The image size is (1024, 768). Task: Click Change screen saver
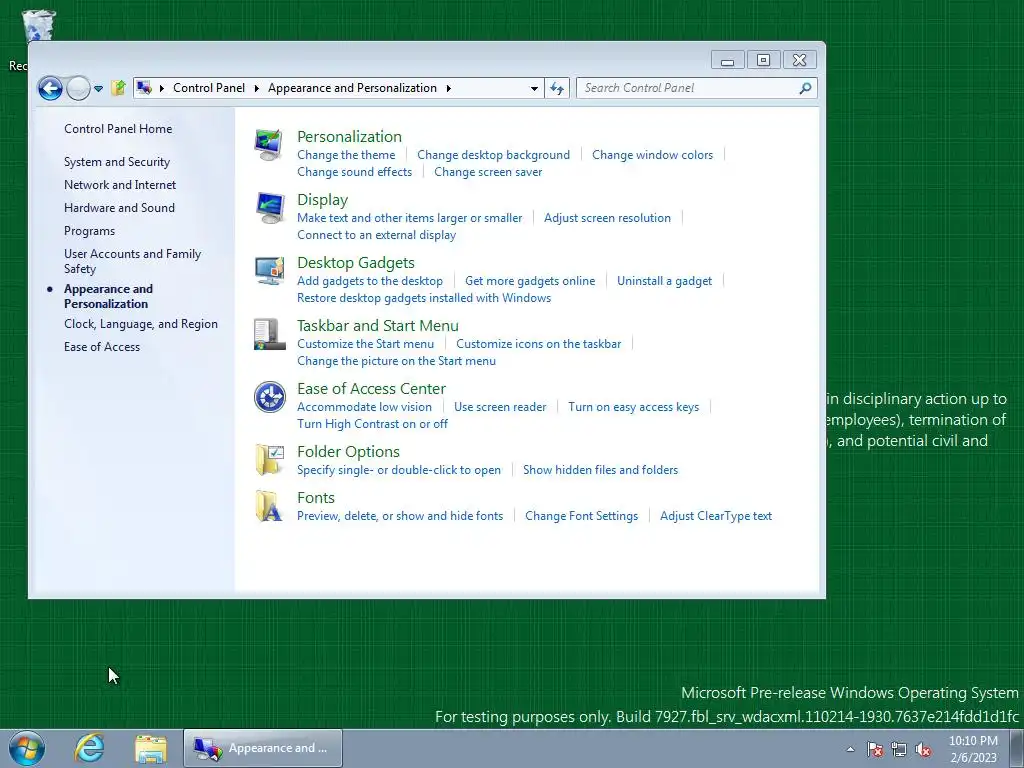(488, 172)
